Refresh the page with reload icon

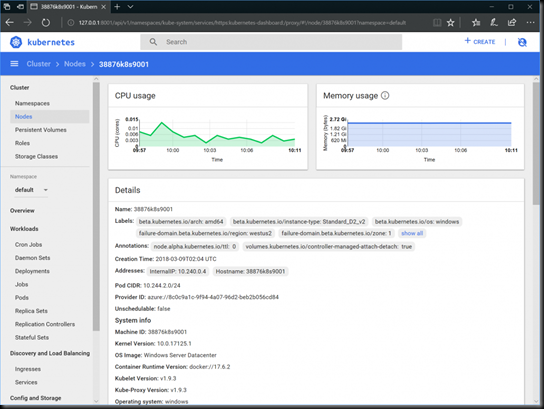[45, 23]
